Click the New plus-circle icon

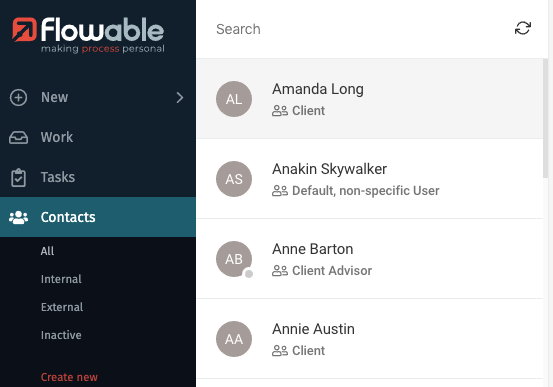click(18, 97)
